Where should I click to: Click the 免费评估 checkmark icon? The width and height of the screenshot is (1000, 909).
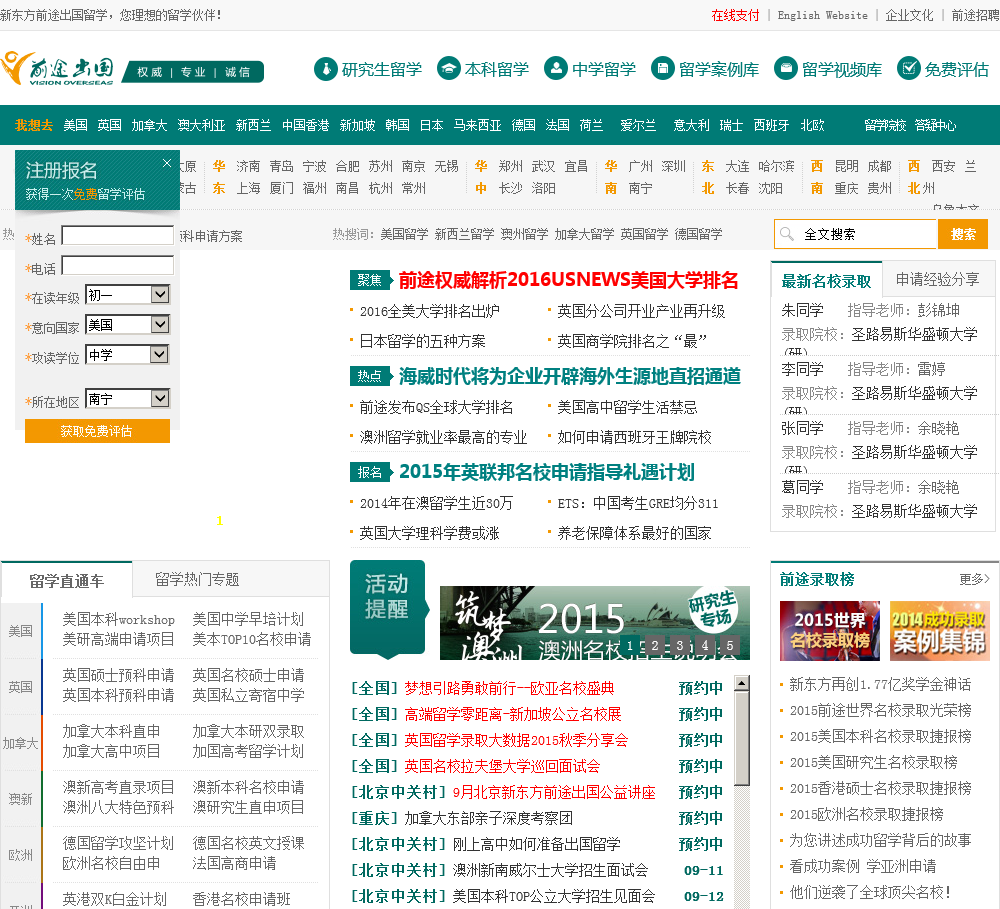coord(908,69)
